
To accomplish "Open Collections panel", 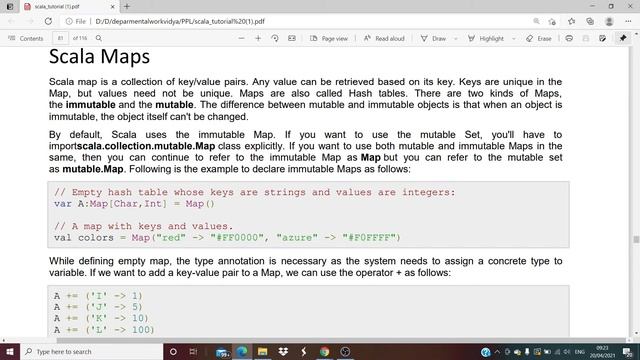I will 590,21.
